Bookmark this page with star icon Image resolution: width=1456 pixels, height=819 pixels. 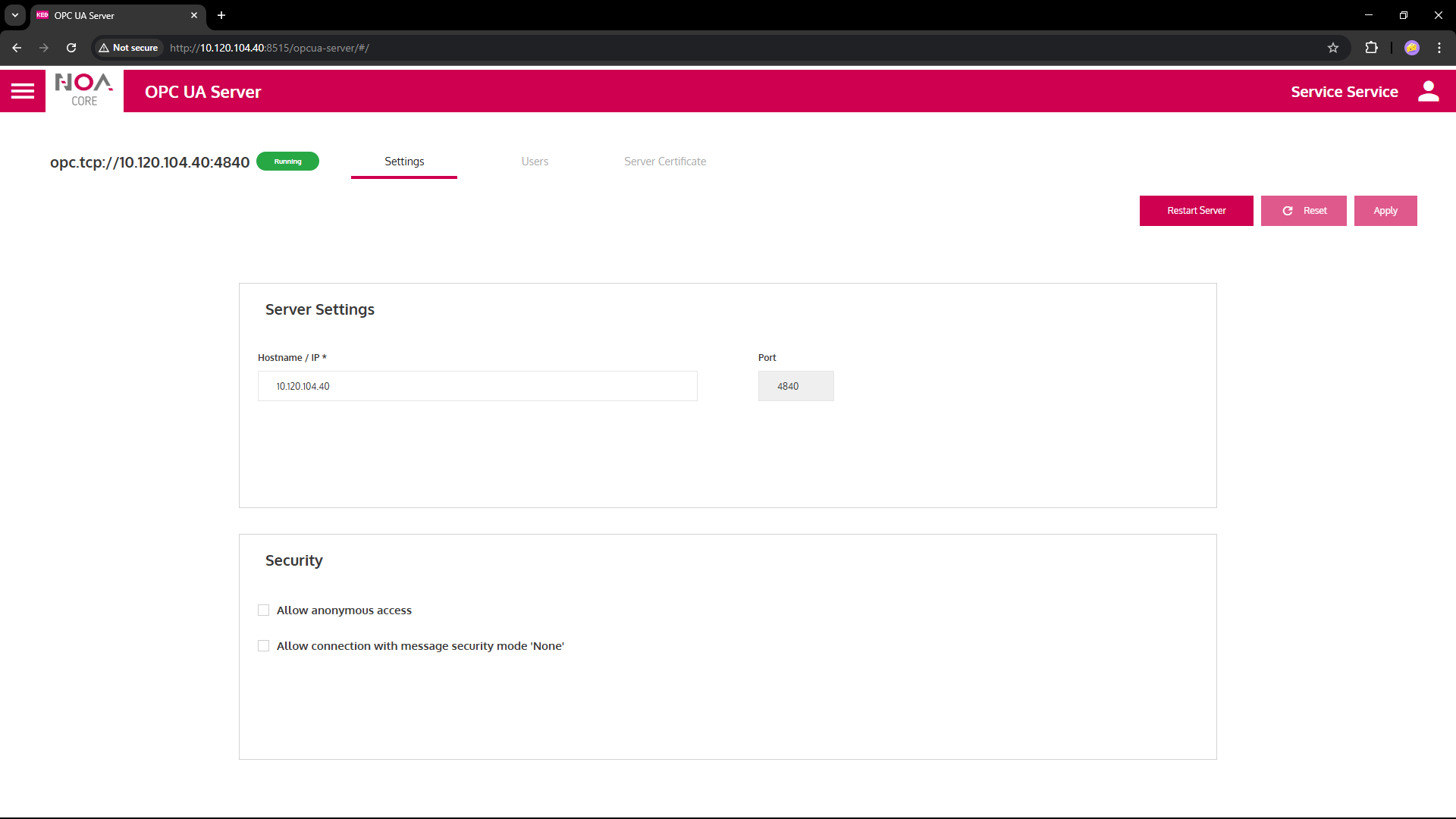pos(1333,48)
